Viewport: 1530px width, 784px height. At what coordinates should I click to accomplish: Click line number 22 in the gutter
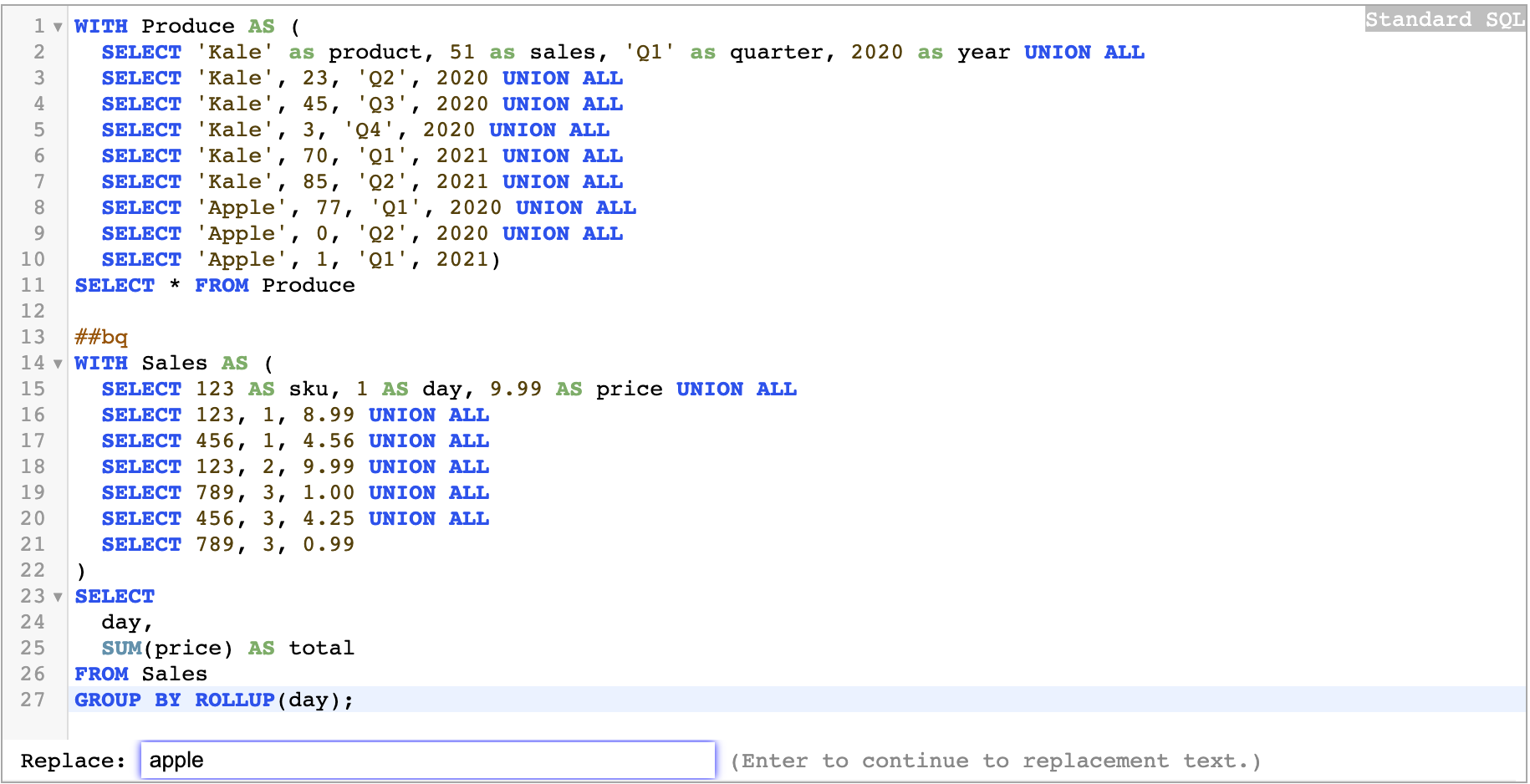[x=33, y=570]
